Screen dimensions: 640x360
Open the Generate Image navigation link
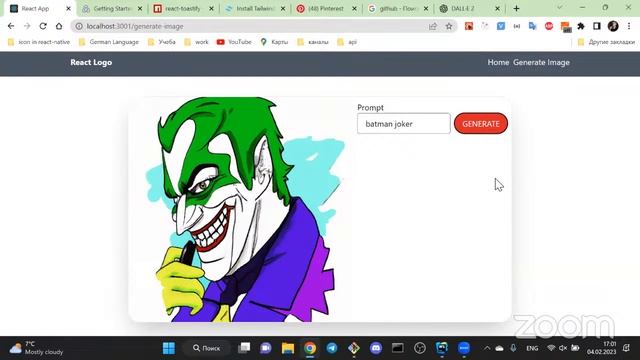tap(541, 62)
